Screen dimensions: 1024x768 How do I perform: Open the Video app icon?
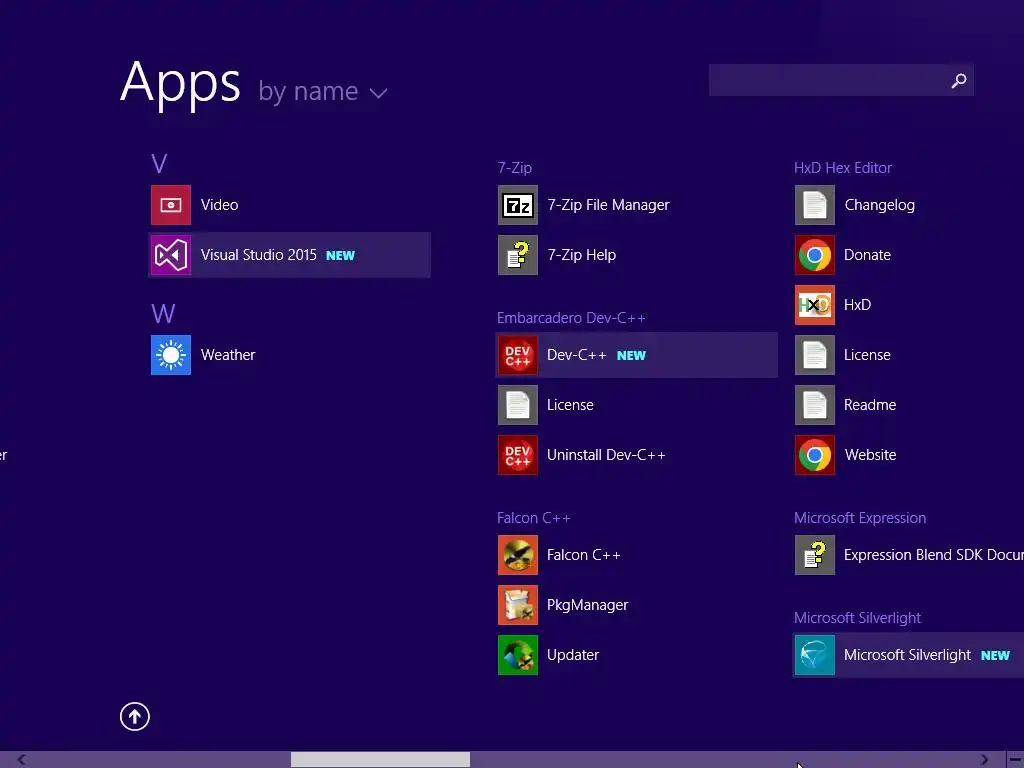click(171, 205)
